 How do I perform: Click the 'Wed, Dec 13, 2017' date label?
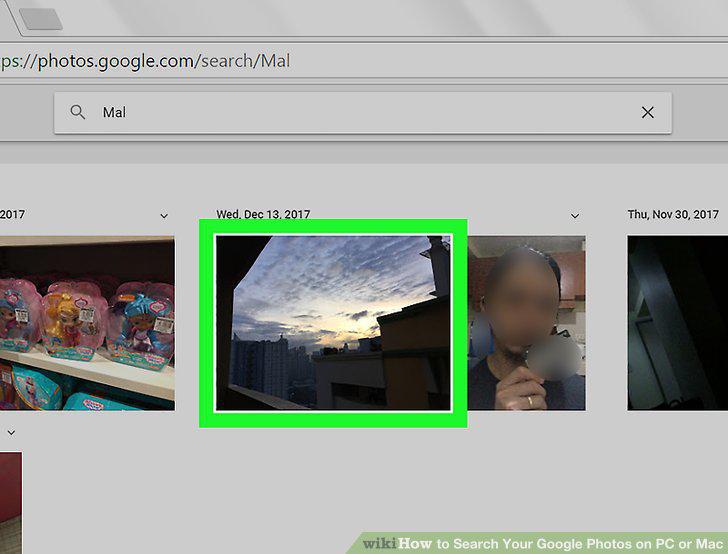click(x=263, y=214)
